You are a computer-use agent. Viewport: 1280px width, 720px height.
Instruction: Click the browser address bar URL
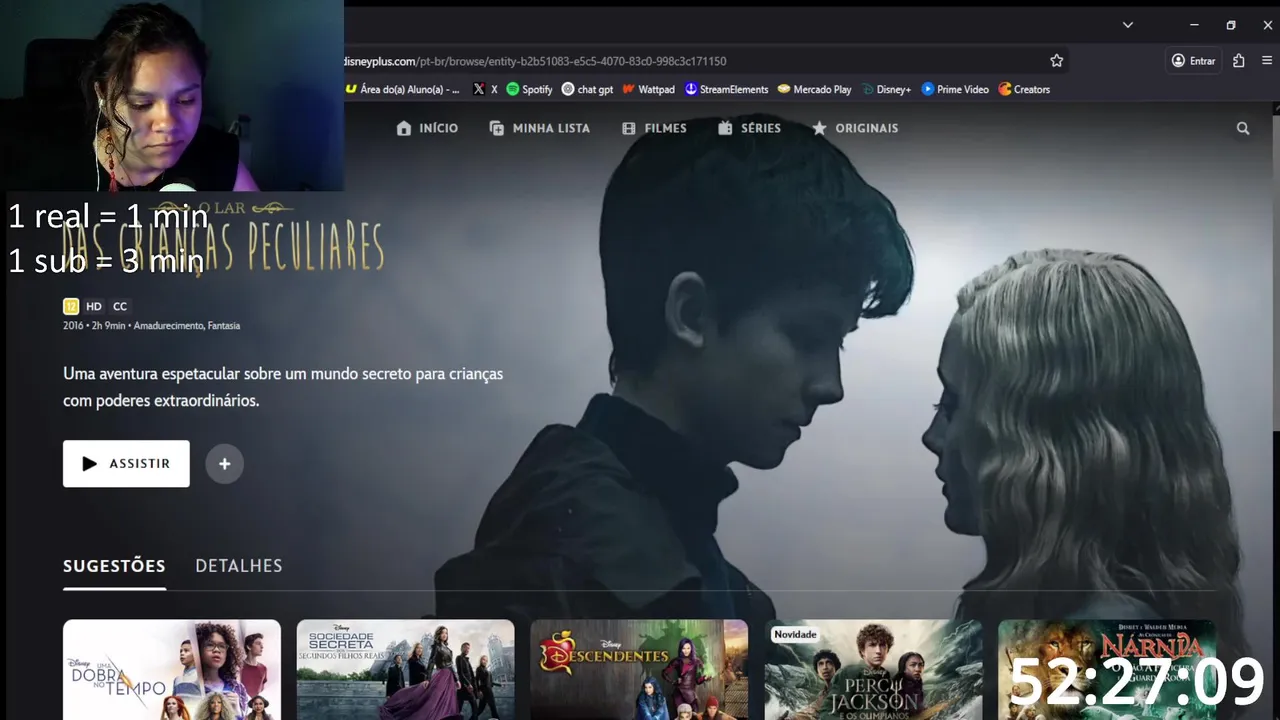tap(535, 61)
